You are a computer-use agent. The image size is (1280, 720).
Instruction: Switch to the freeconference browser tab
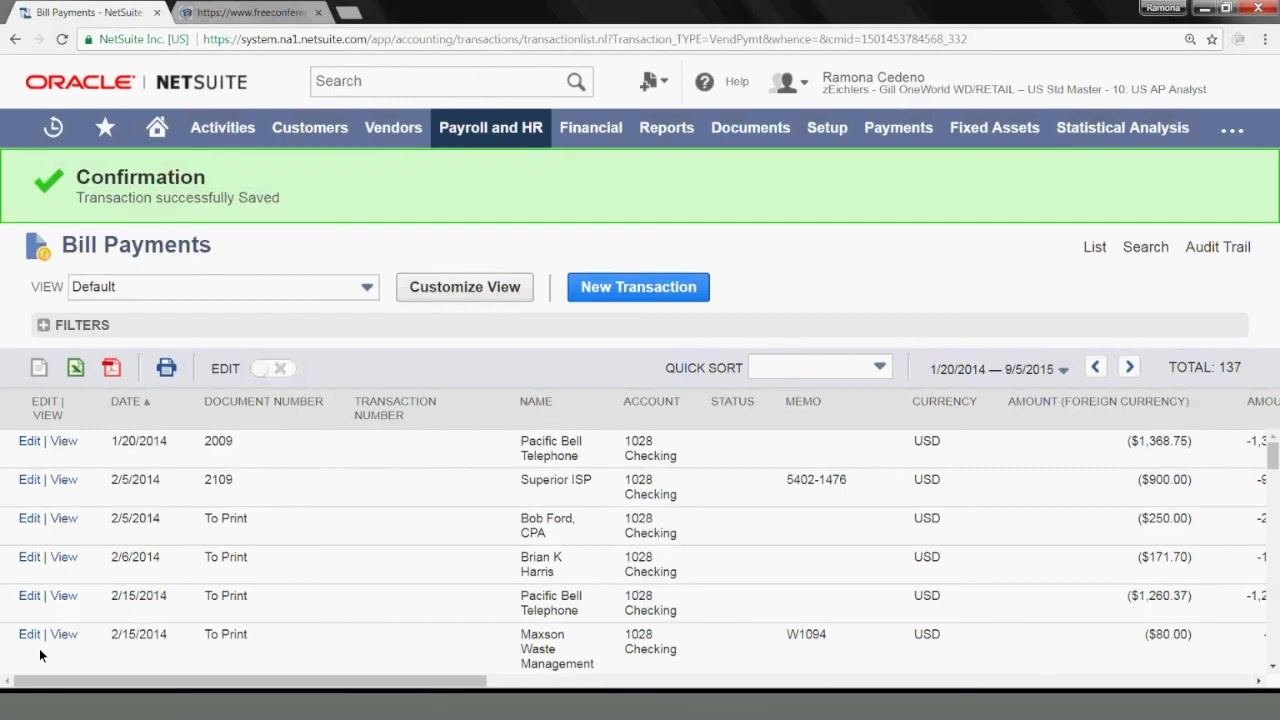[x=248, y=12]
